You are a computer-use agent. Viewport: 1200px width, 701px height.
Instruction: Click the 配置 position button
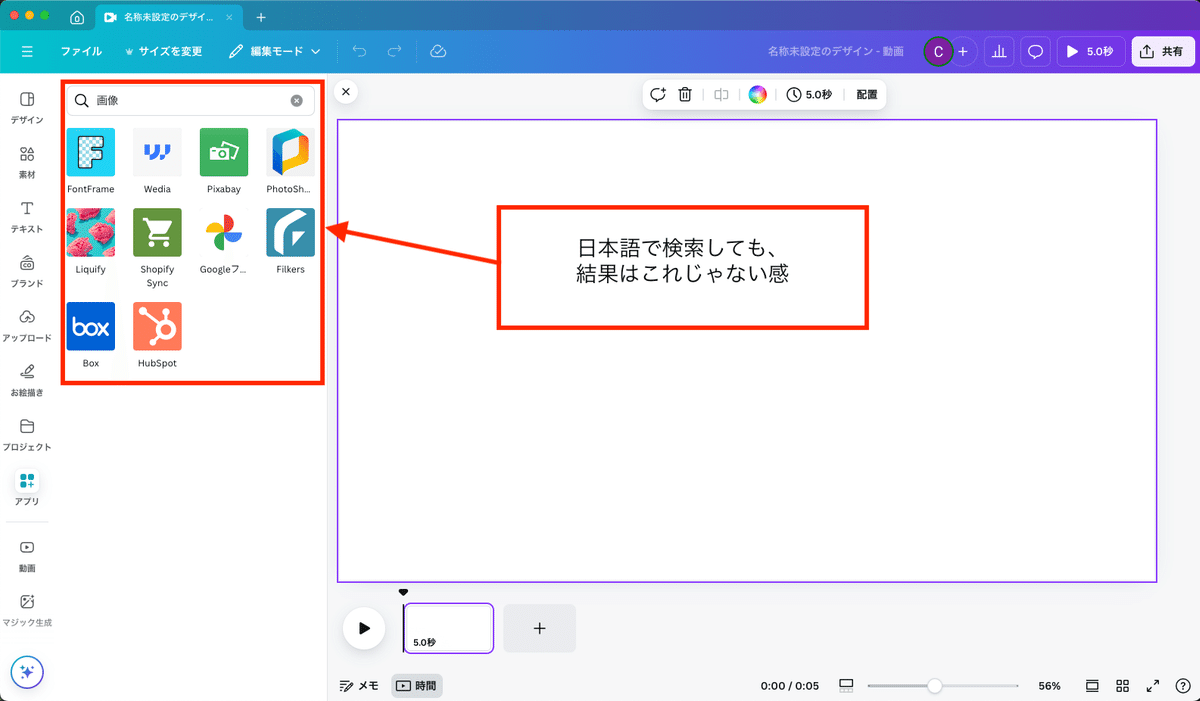point(866,95)
